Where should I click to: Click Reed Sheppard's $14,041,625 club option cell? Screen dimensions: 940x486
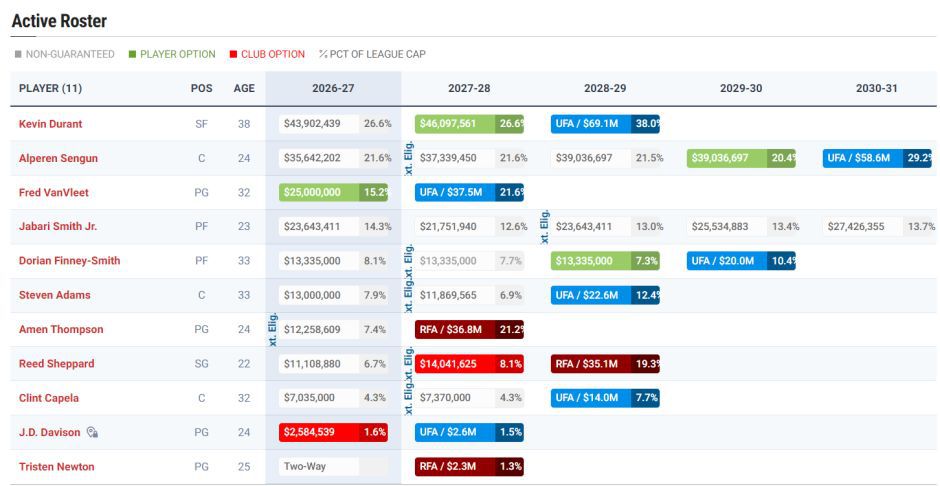pyautogui.click(x=469, y=364)
